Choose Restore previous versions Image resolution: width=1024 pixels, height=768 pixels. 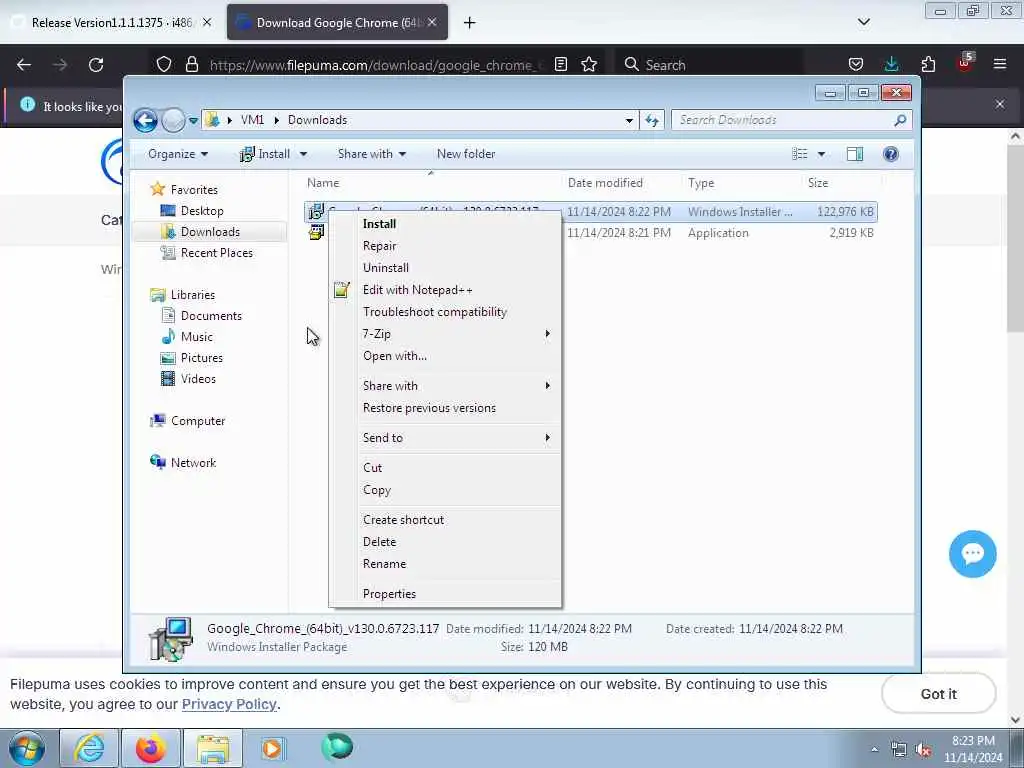(x=445, y=408)
